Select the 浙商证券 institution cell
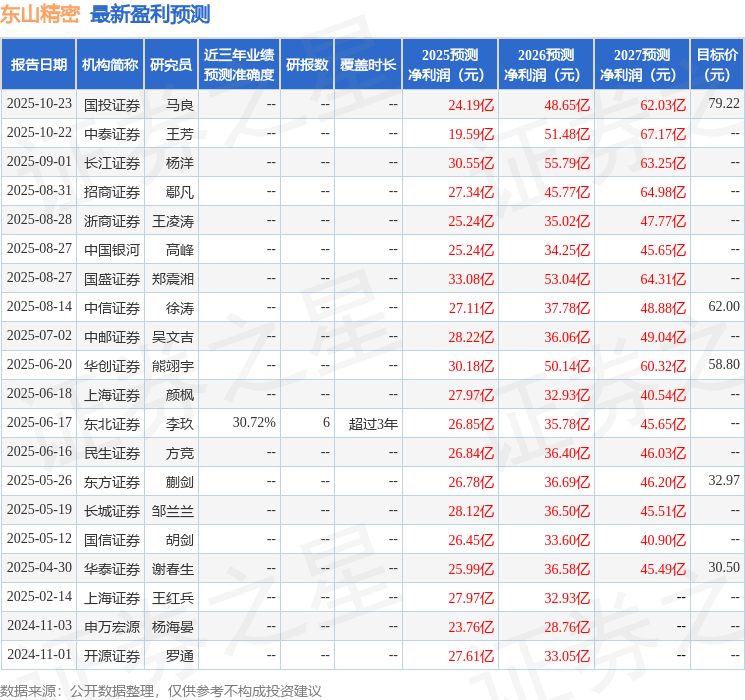Viewport: 745px width, 700px height. point(112,221)
